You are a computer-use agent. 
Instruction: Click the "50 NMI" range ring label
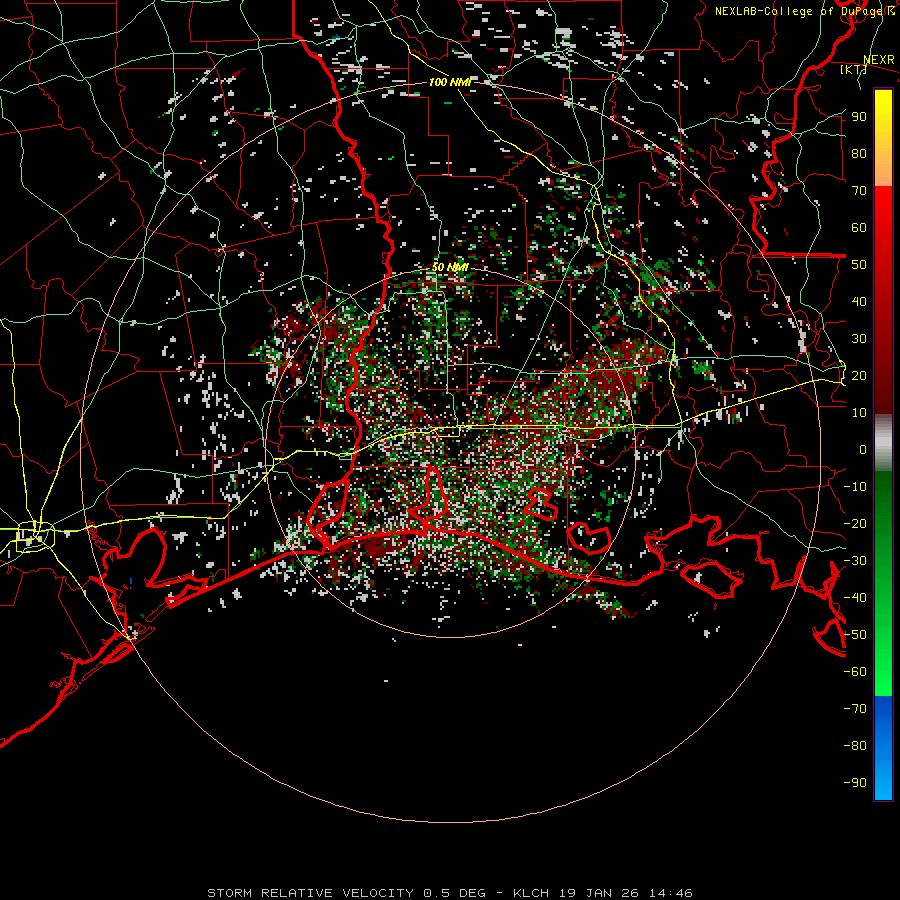coord(450,267)
